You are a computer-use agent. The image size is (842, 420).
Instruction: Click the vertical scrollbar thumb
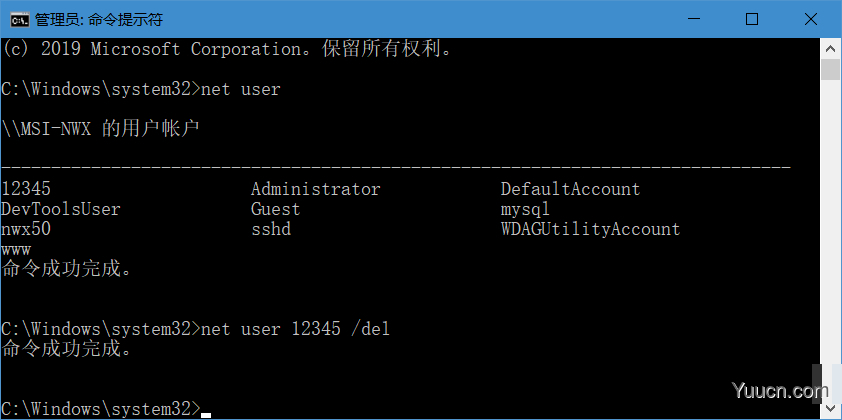click(x=830, y=69)
